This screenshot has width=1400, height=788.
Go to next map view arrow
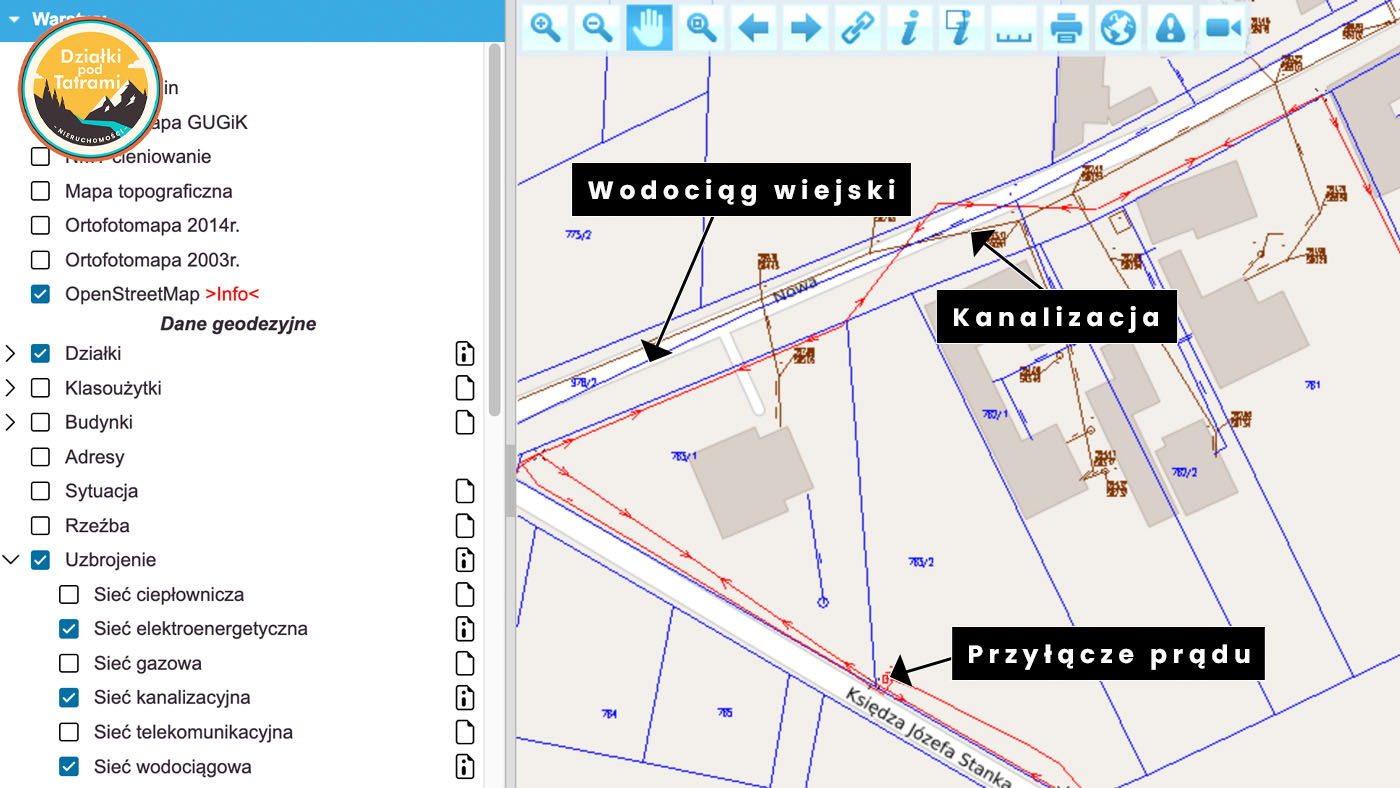tap(805, 27)
